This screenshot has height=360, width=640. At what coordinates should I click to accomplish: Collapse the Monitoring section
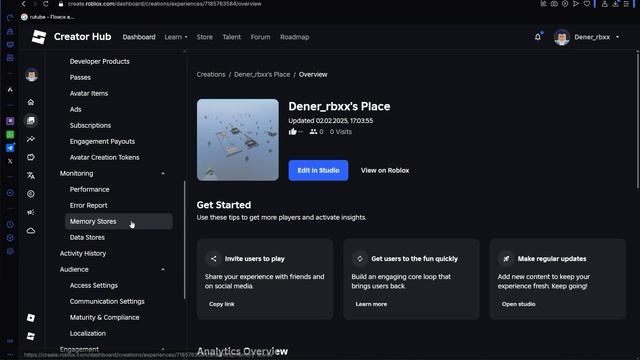pyautogui.click(x=163, y=173)
